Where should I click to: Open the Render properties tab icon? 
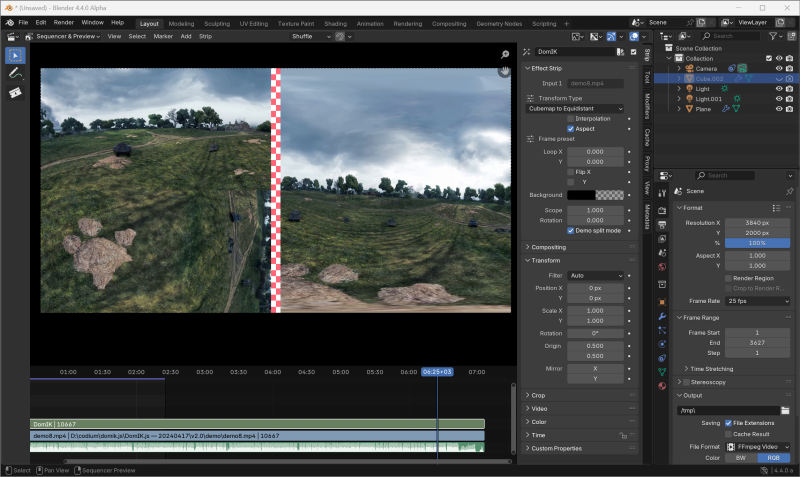[x=662, y=210]
